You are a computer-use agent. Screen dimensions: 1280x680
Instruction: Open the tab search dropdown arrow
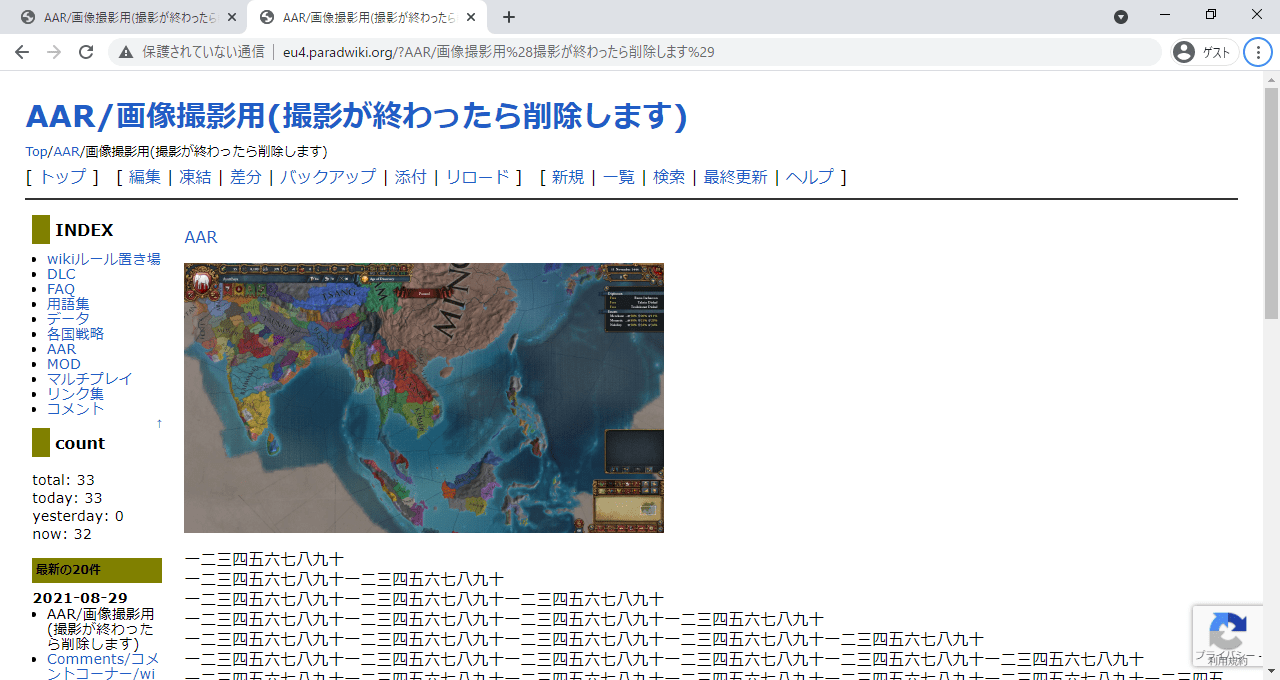[x=1121, y=17]
